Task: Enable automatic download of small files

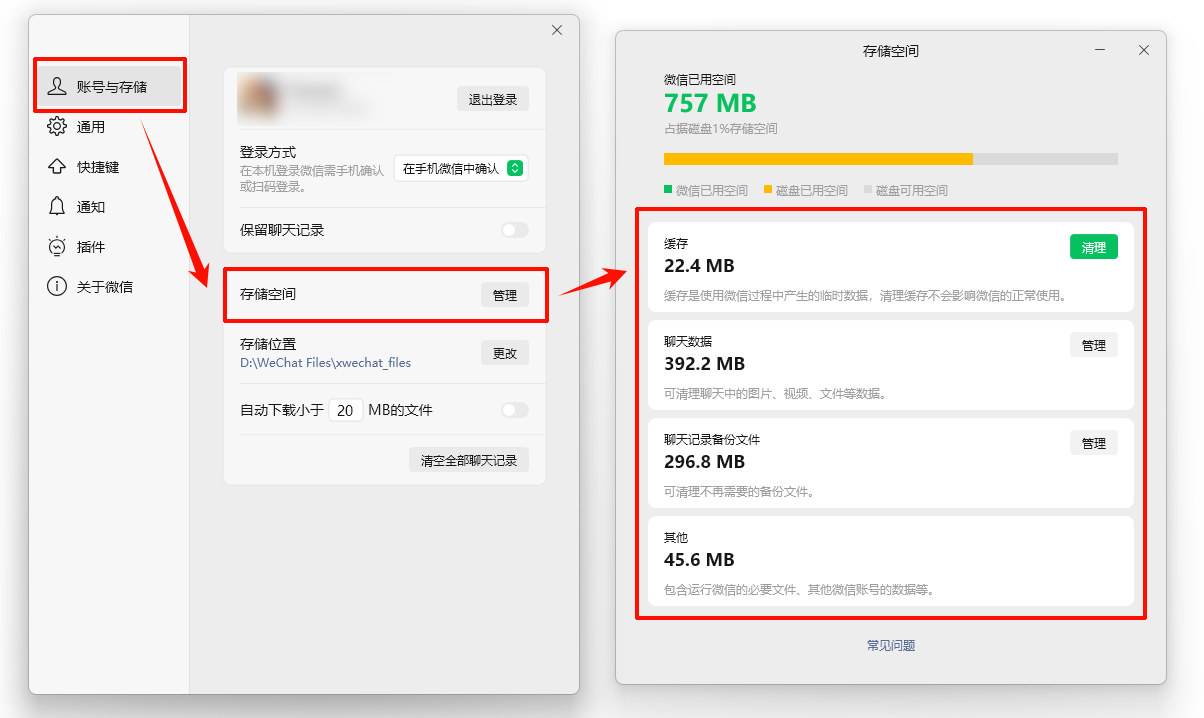Action: 514,409
